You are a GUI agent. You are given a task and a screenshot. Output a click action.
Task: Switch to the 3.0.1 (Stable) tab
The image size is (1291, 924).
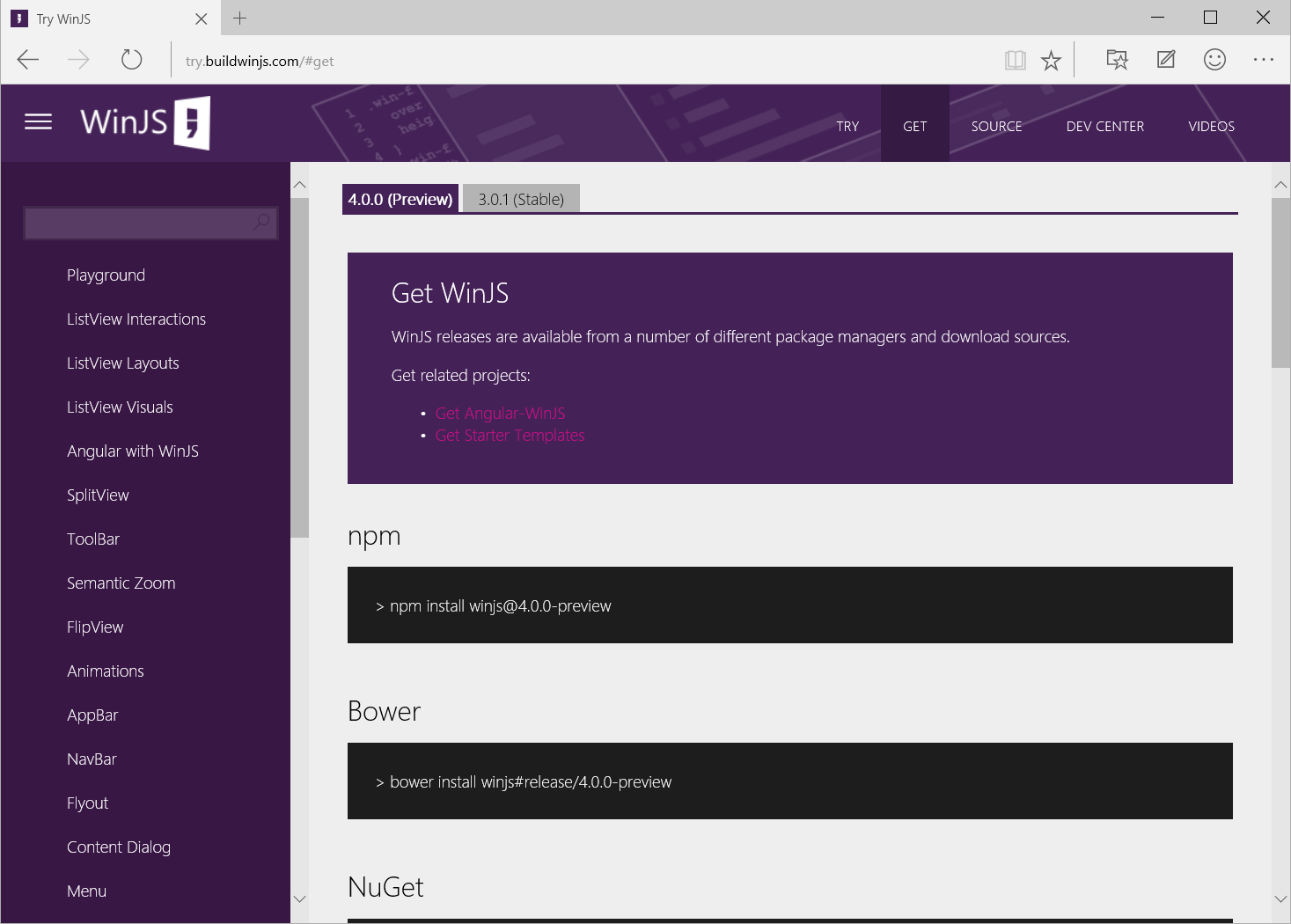(x=521, y=199)
